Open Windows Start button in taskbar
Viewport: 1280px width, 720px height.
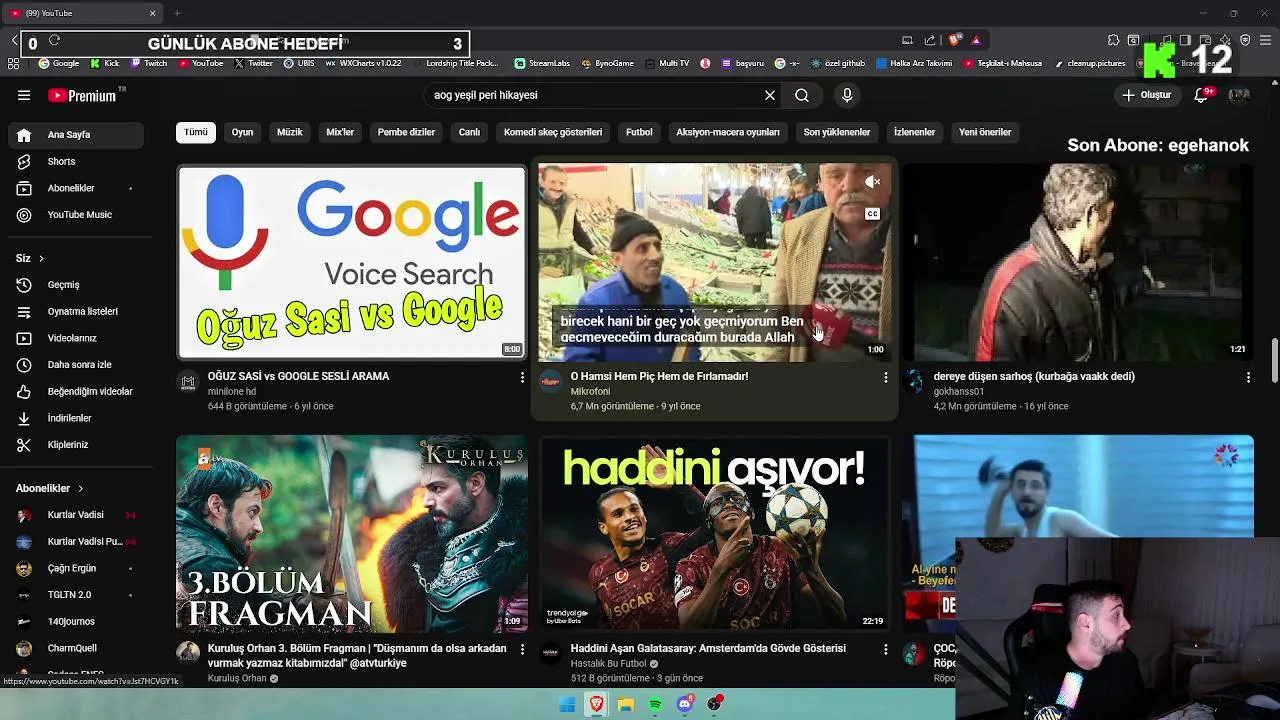[567, 704]
